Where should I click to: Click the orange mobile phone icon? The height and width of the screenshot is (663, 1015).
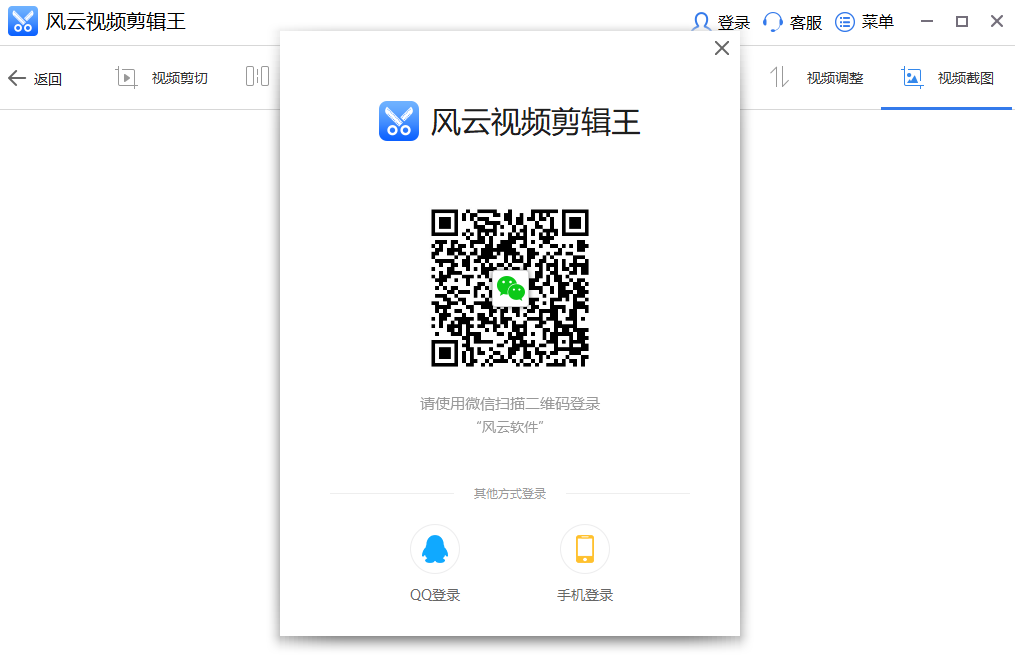pyautogui.click(x=585, y=549)
